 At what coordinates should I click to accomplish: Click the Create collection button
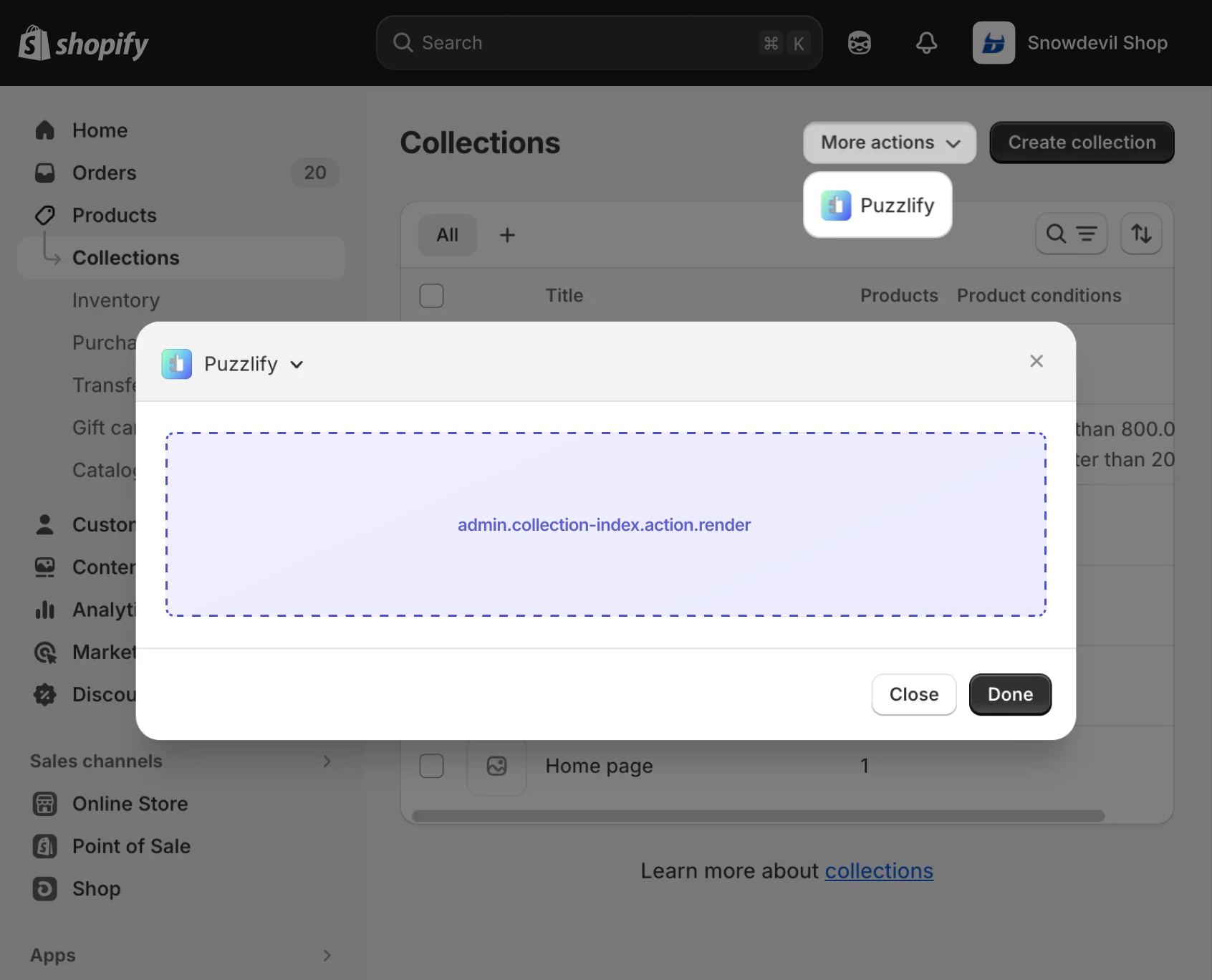point(1082,143)
